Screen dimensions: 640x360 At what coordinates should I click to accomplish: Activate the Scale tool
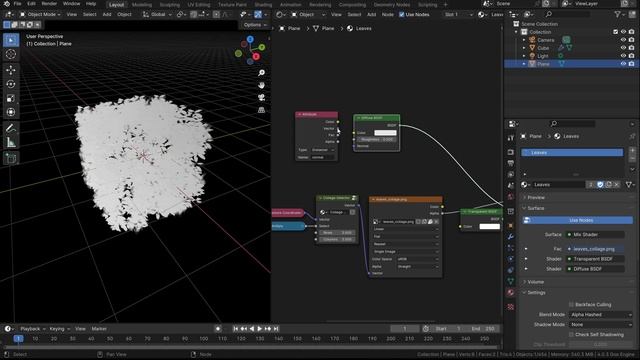coord(11,98)
